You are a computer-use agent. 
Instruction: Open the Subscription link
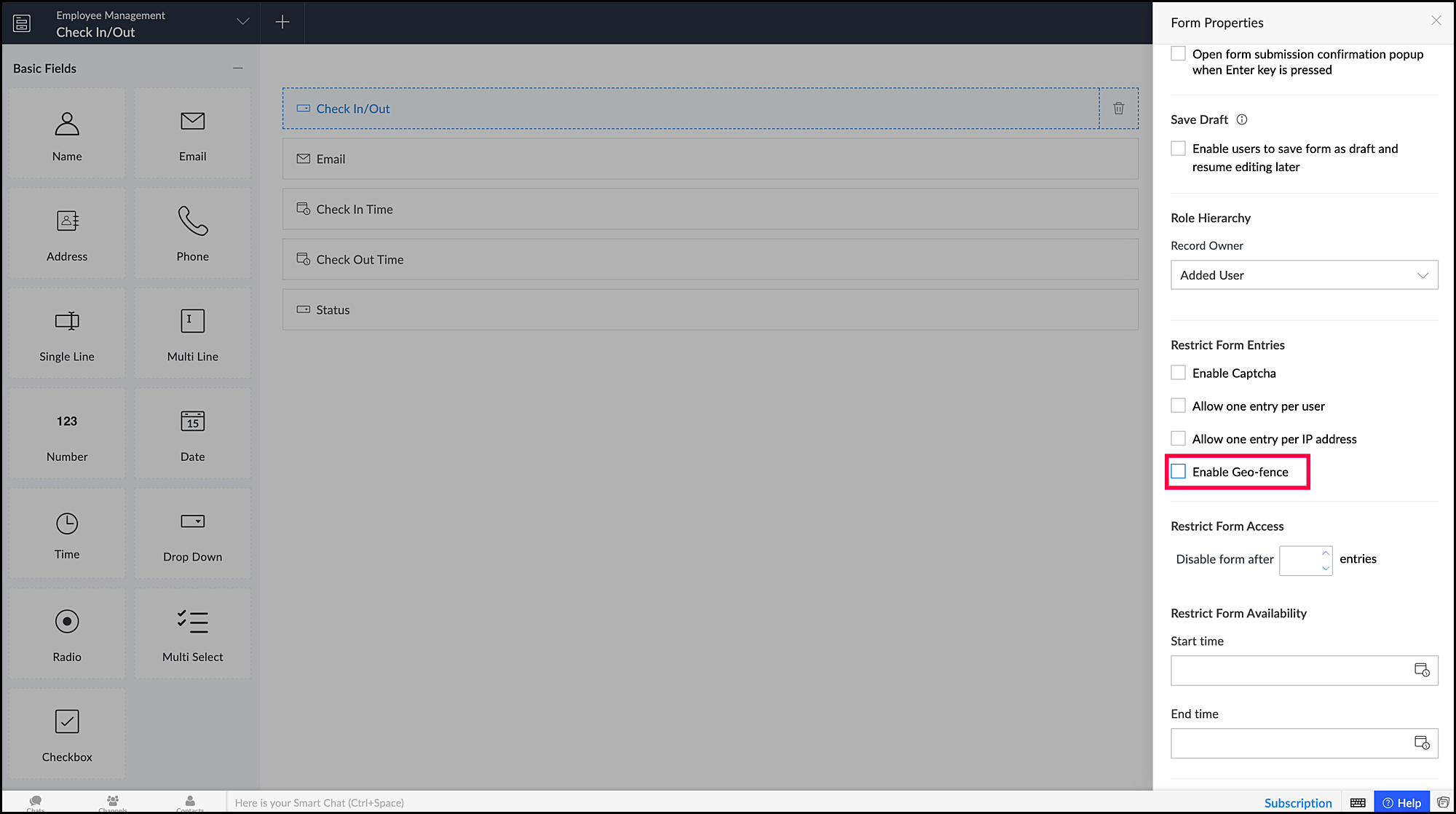point(1297,802)
